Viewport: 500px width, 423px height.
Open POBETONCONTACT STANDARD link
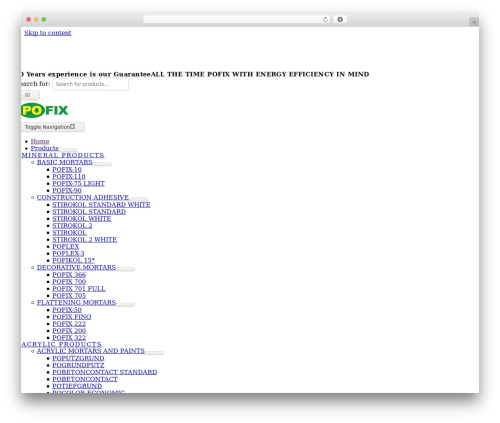tap(105, 372)
